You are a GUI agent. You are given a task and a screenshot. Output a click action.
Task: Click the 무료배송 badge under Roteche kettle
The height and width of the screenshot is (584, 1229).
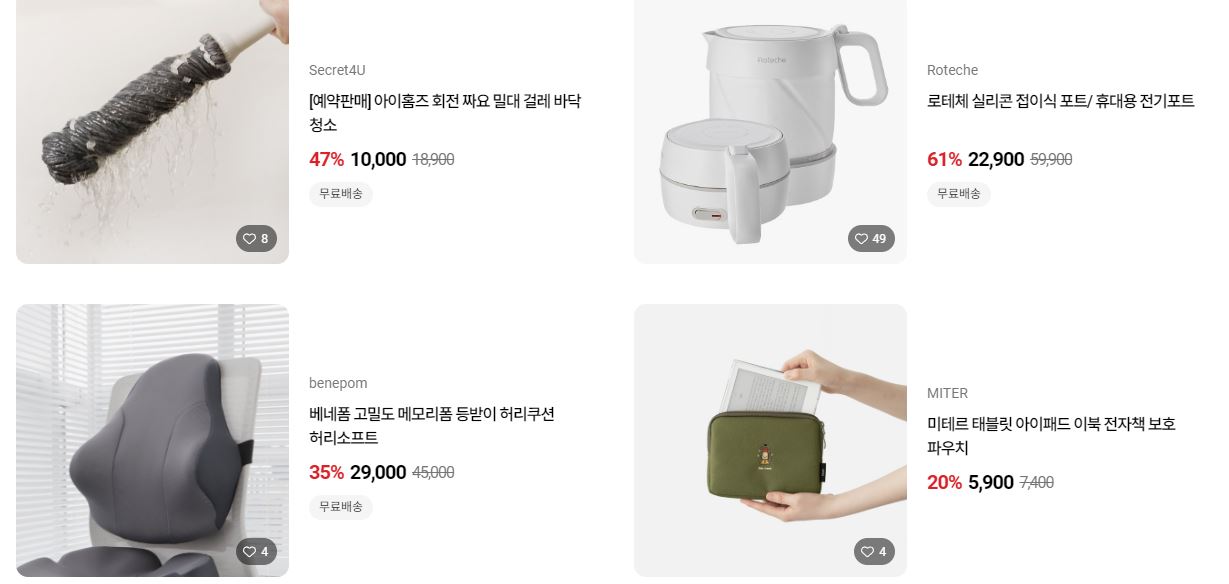point(959,194)
